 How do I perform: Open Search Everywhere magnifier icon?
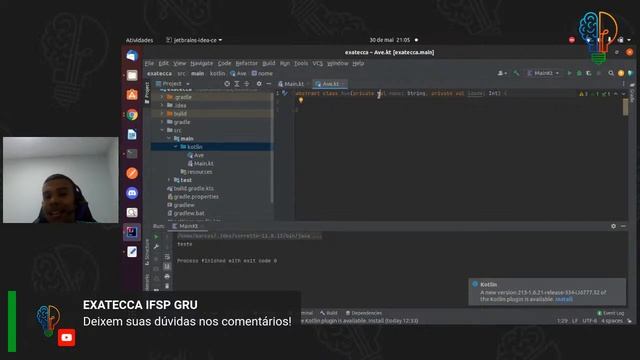pos(611,73)
